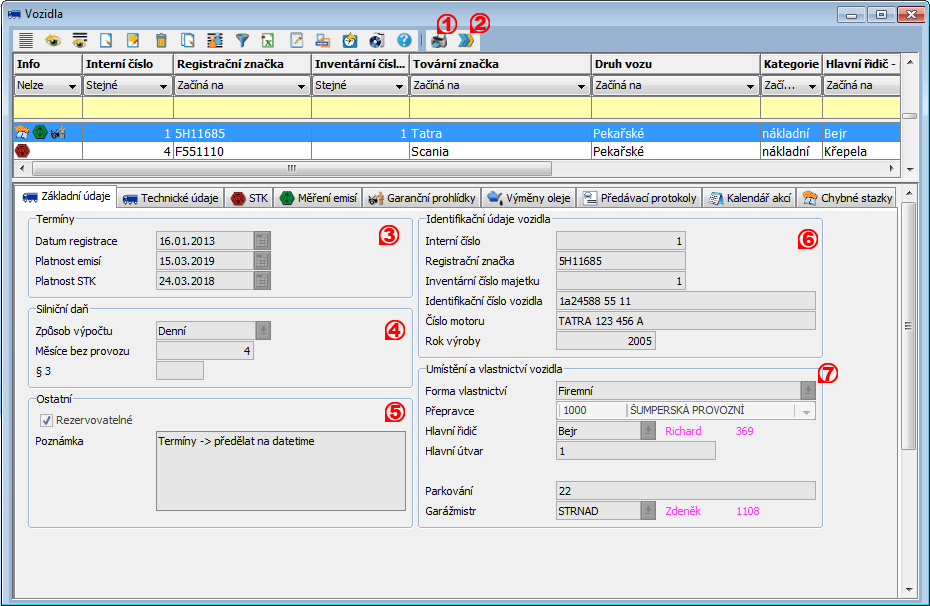Toggle the Rezervovatelné checkbox
930x606 pixels.
(x=46, y=421)
